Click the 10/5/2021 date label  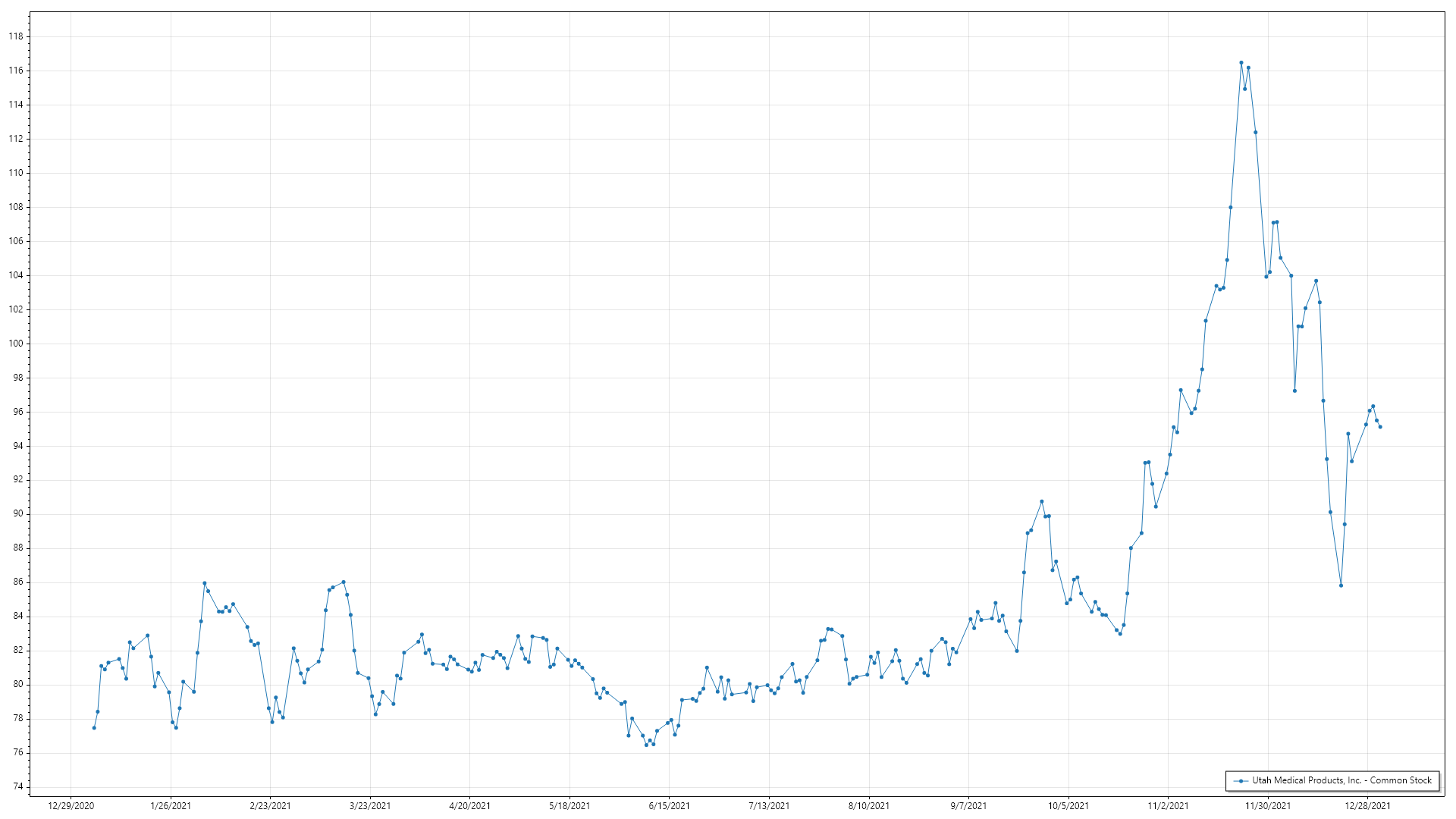(x=1068, y=805)
